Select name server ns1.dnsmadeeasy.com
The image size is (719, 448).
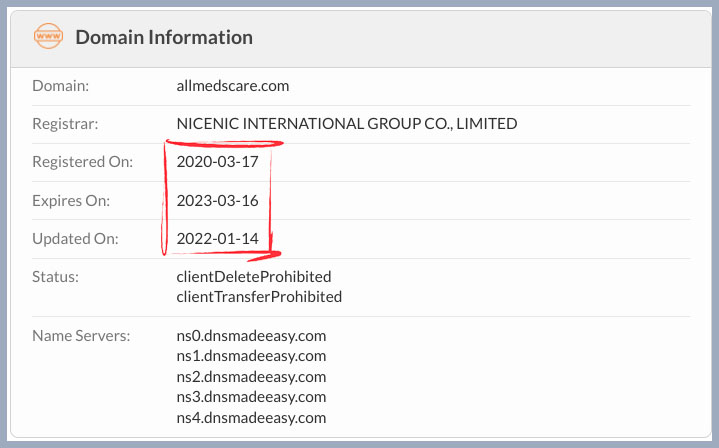point(251,356)
